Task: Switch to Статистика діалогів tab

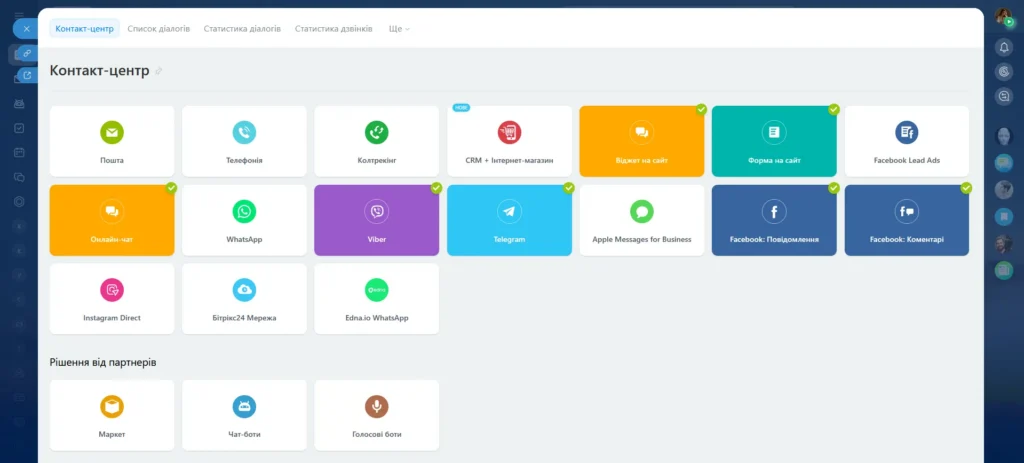Action: click(242, 29)
